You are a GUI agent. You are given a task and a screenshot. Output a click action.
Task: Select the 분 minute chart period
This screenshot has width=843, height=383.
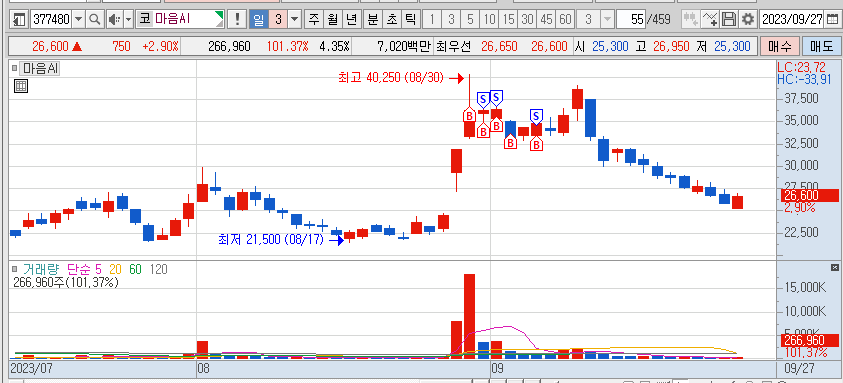tap(372, 20)
